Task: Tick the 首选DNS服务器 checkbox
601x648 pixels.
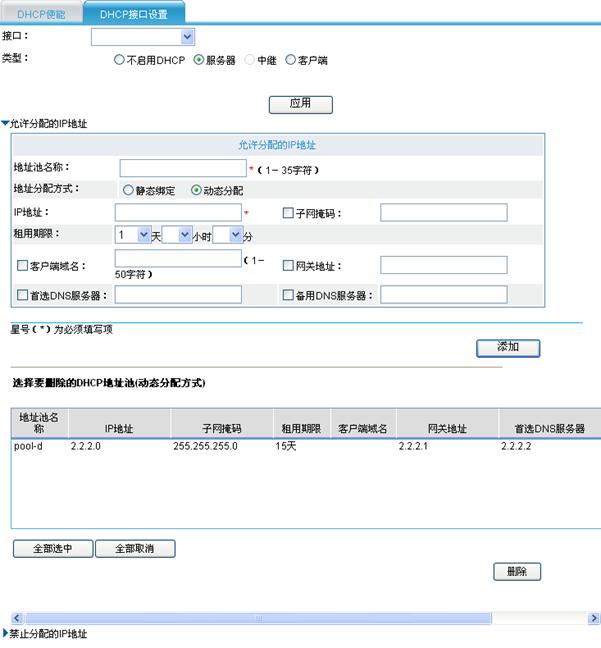Action: coord(22,295)
